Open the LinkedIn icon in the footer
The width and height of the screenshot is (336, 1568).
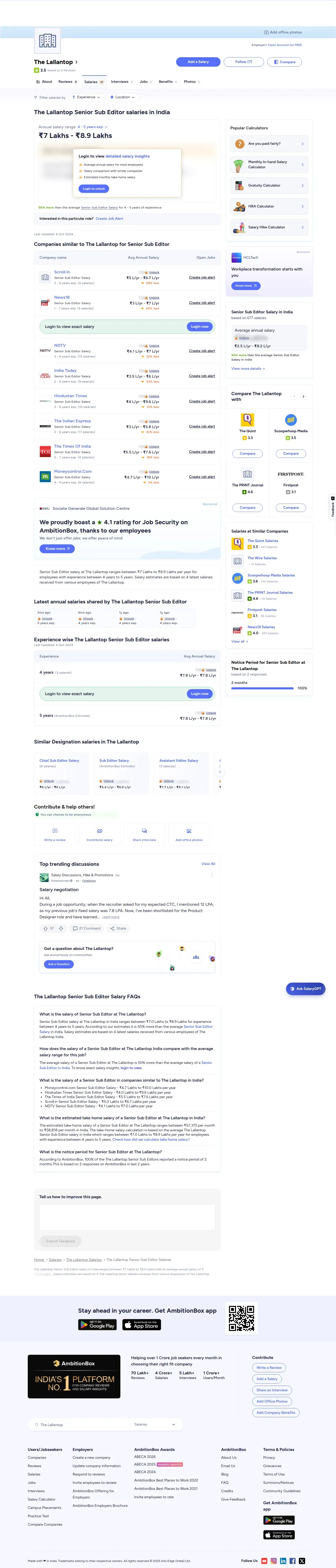click(283, 1561)
